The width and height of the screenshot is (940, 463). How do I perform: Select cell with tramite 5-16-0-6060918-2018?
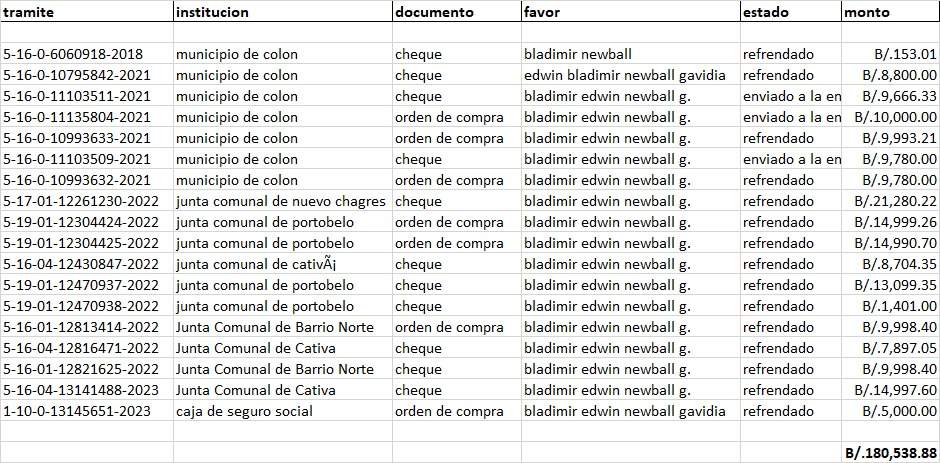point(87,54)
